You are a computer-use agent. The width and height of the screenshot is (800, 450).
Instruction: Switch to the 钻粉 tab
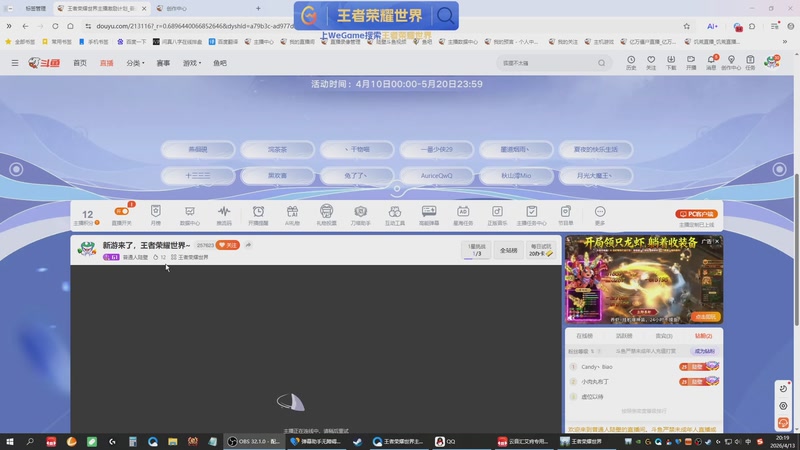click(704, 336)
